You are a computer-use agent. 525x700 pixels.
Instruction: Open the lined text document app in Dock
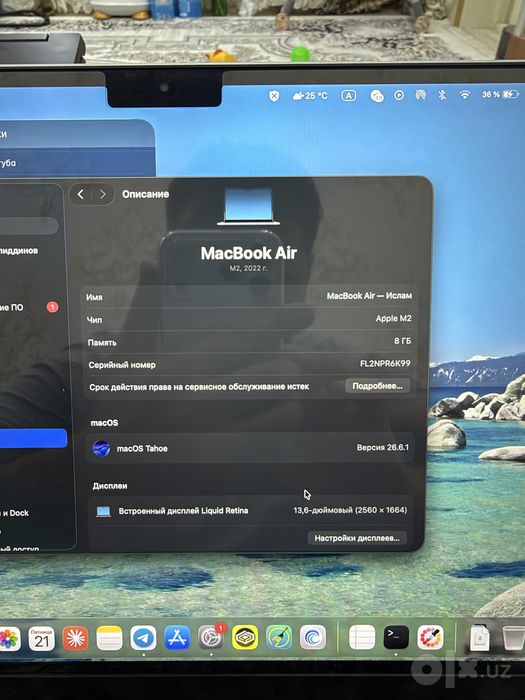coord(362,637)
